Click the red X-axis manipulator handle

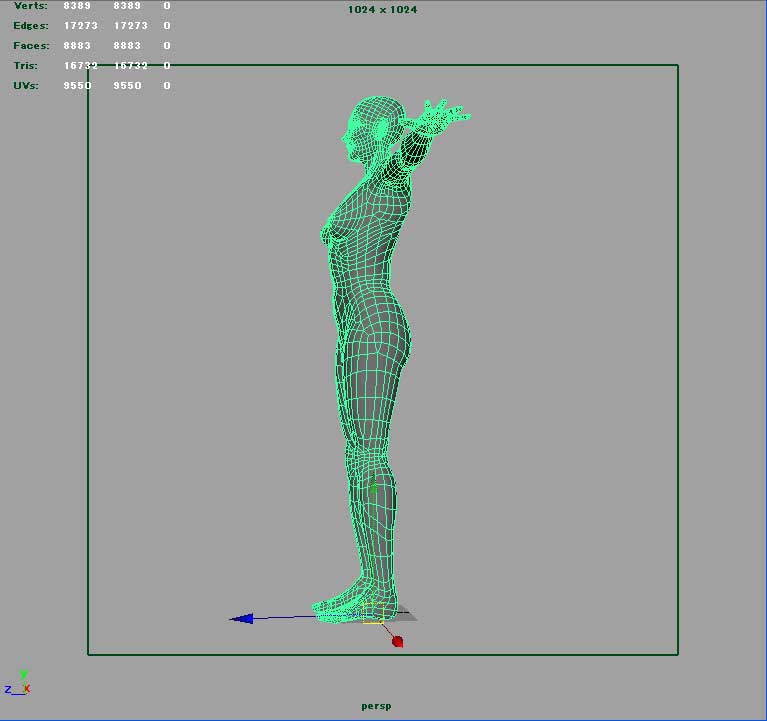tap(397, 641)
